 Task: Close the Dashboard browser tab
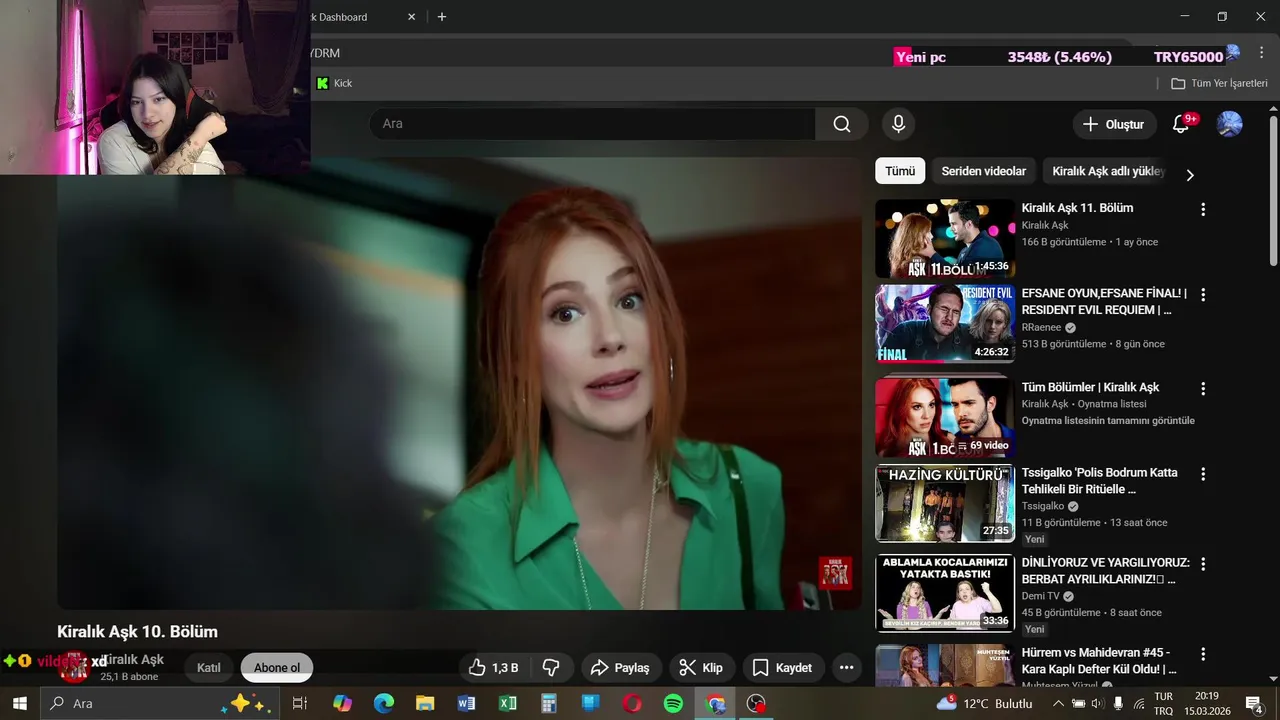click(411, 17)
